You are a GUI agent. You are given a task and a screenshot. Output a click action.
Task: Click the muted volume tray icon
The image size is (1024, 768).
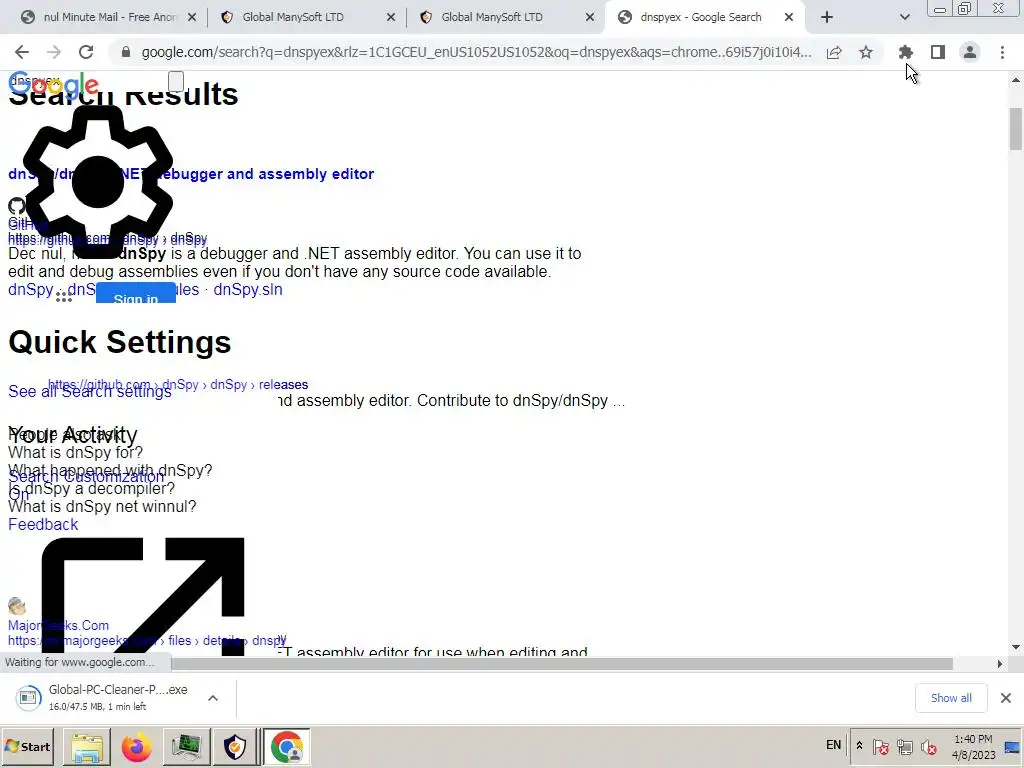point(928,746)
